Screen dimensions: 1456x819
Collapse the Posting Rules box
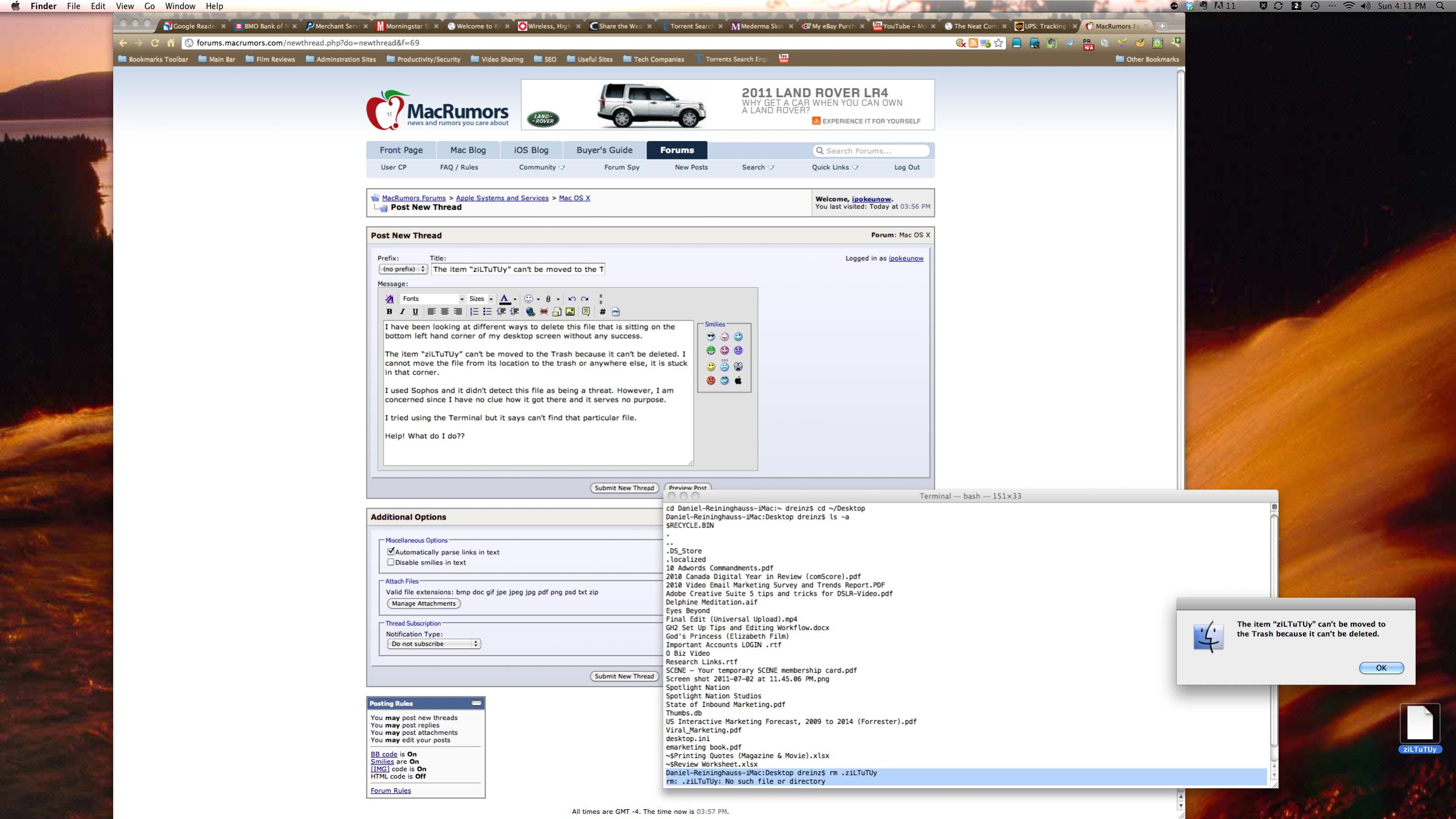pyautogui.click(x=476, y=703)
